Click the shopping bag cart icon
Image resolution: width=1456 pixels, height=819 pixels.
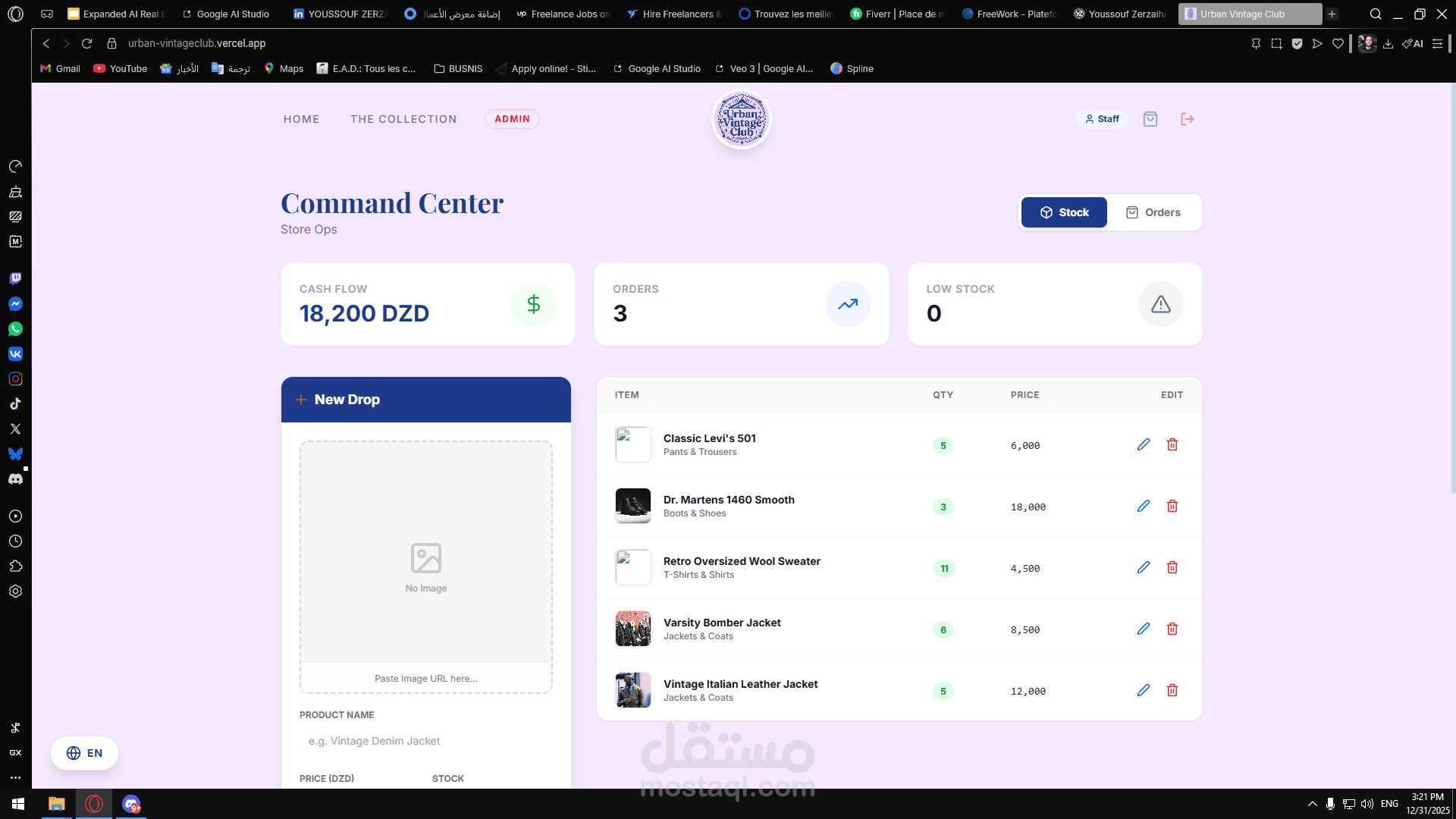tap(1150, 119)
